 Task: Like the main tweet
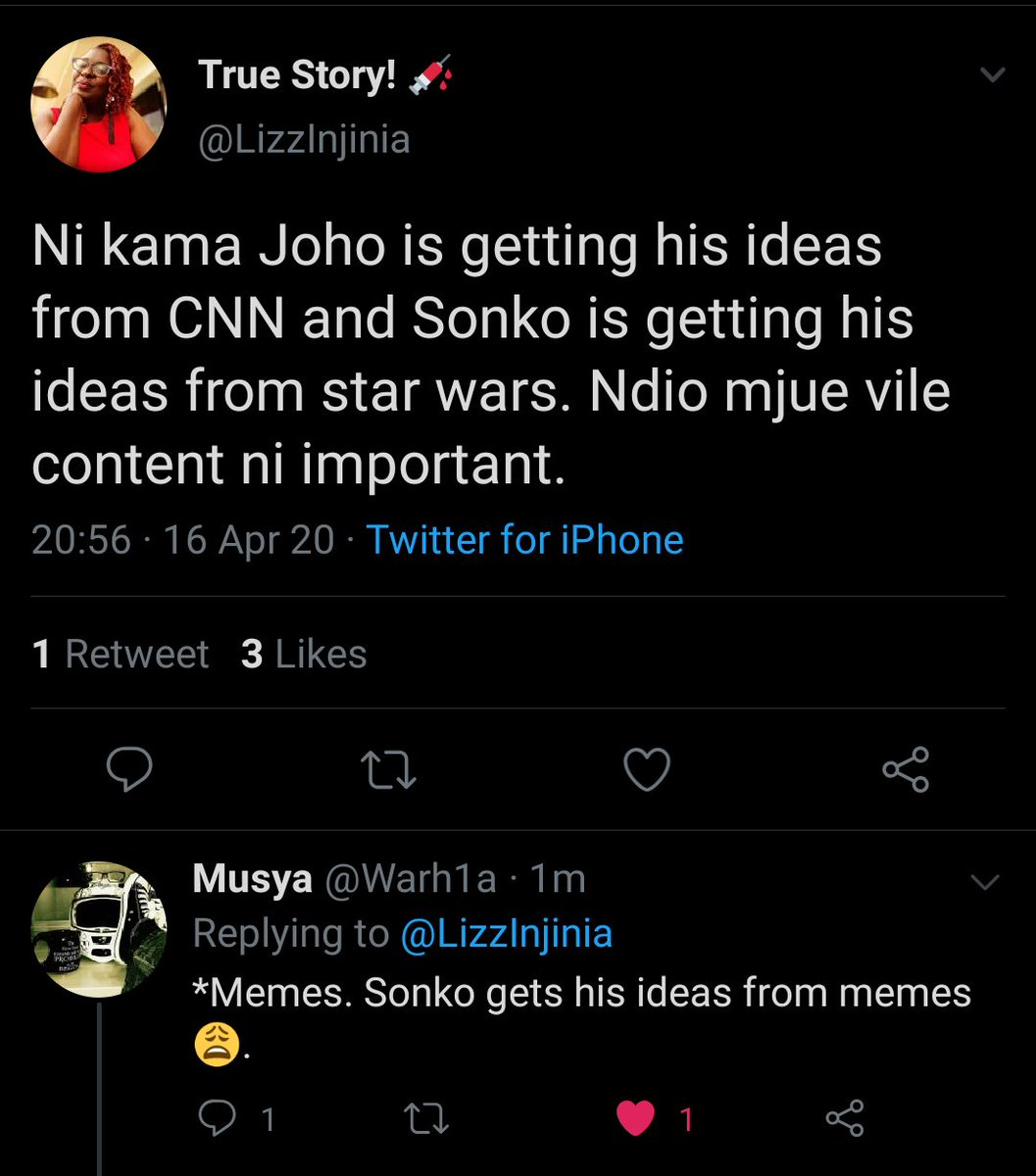(647, 769)
